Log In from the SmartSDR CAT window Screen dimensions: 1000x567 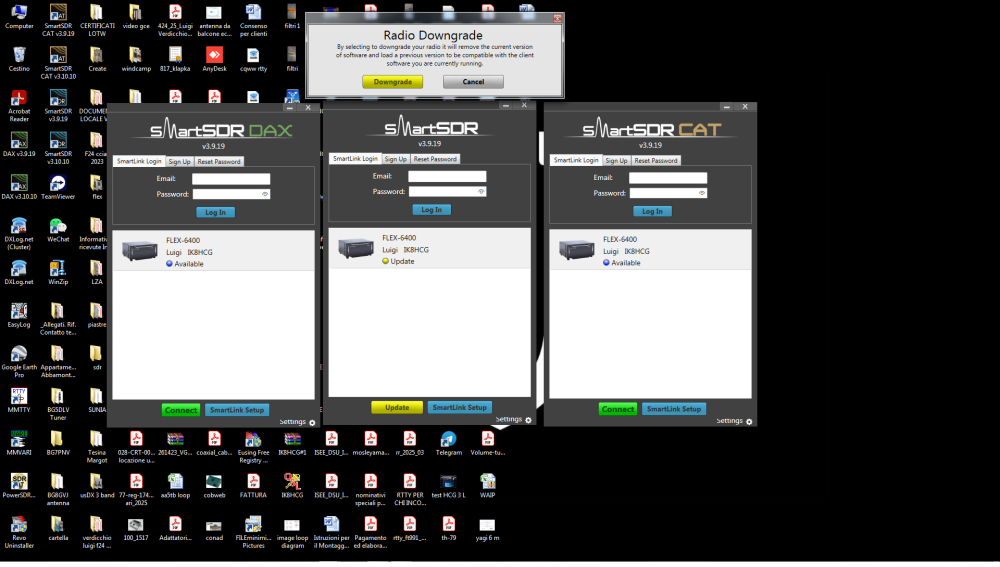[x=652, y=211]
